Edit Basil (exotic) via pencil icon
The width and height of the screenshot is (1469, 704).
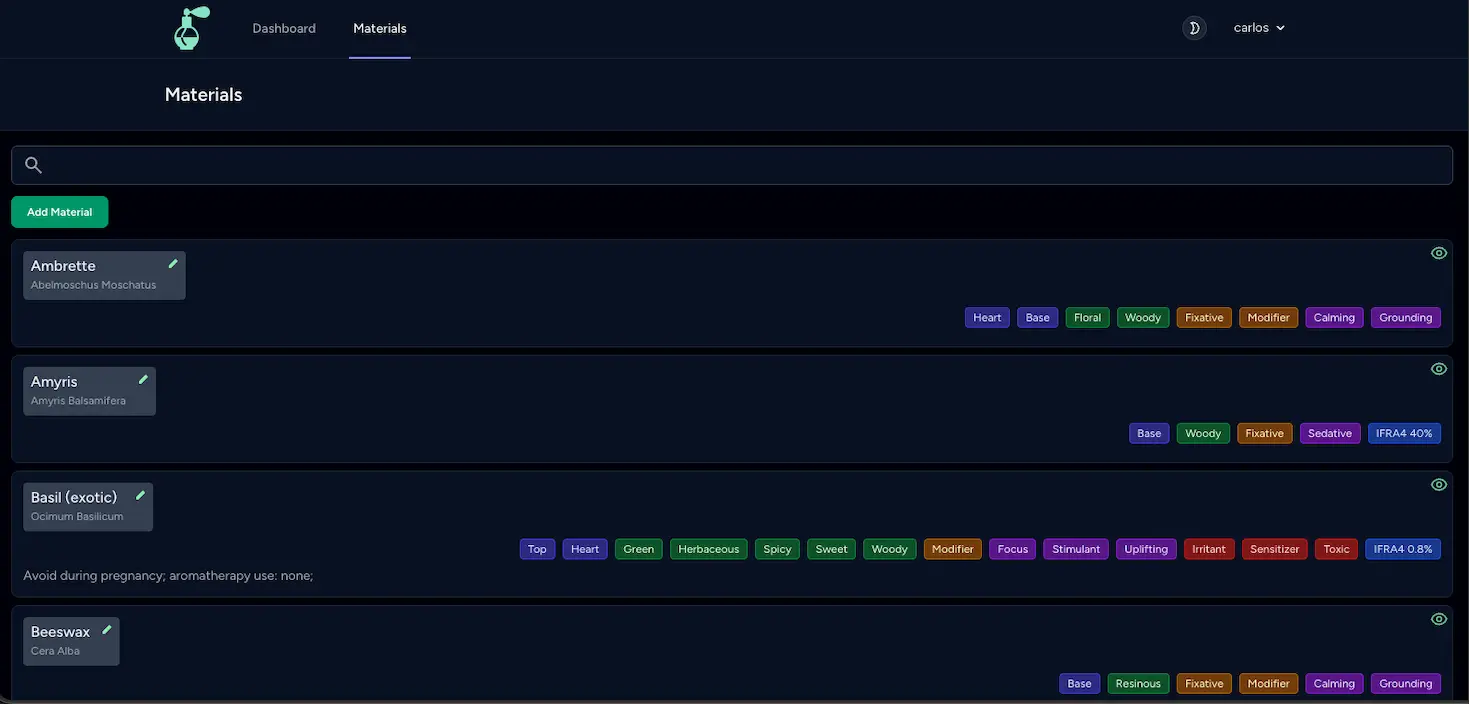coord(140,496)
